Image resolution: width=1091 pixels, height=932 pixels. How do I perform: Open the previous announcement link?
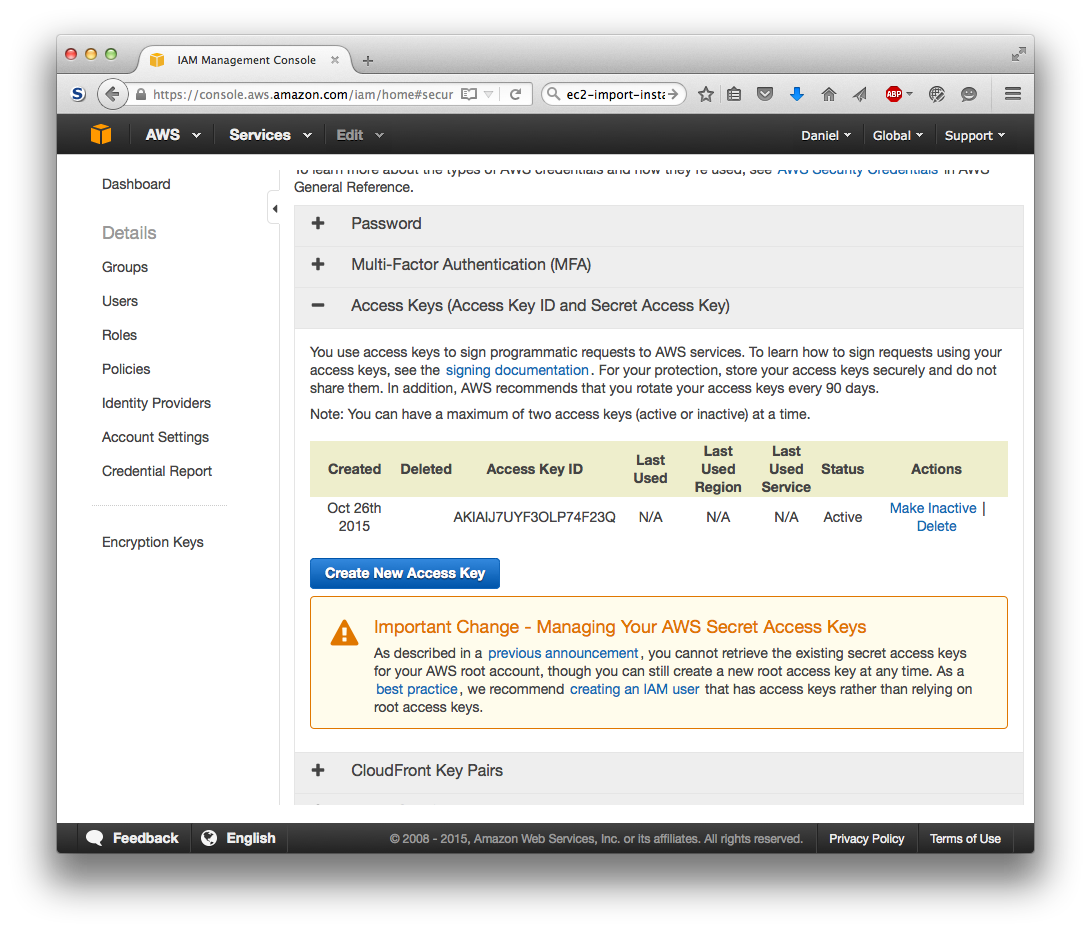[563, 653]
